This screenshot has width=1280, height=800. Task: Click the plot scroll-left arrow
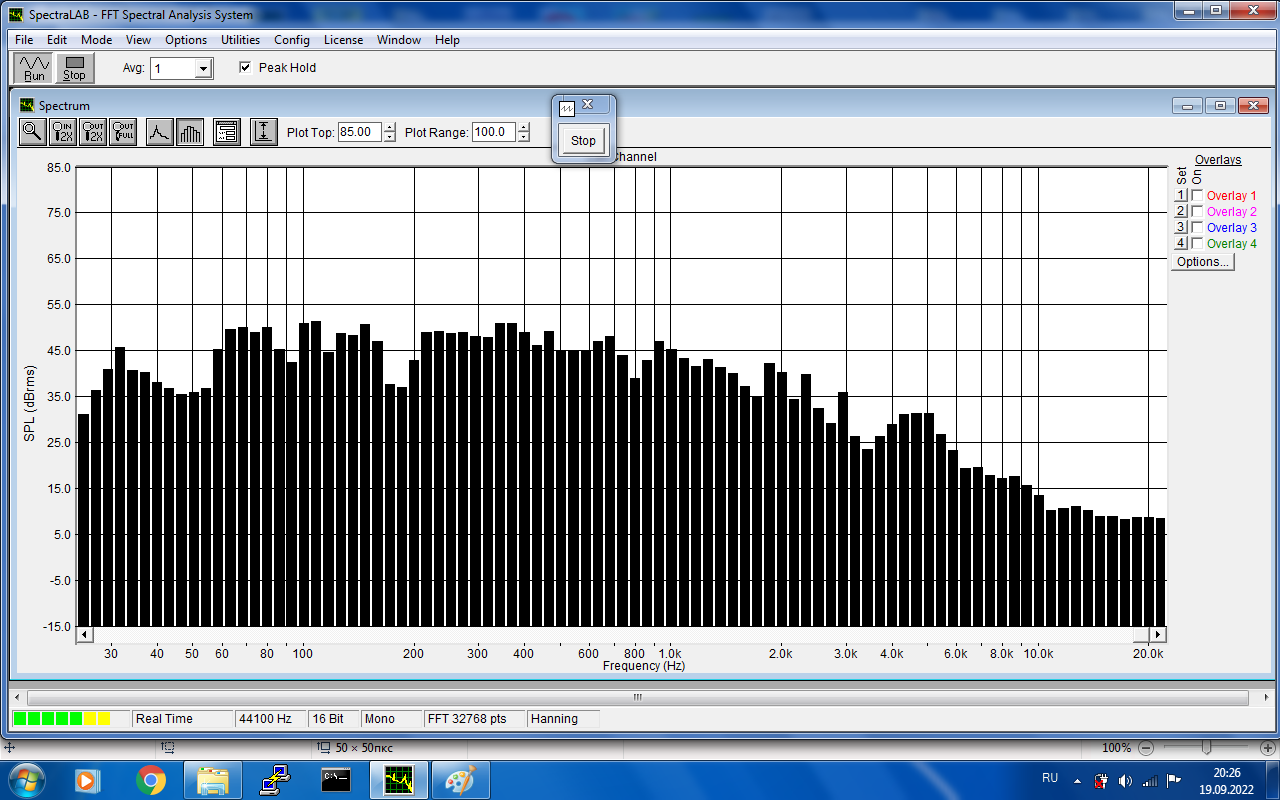coord(85,635)
